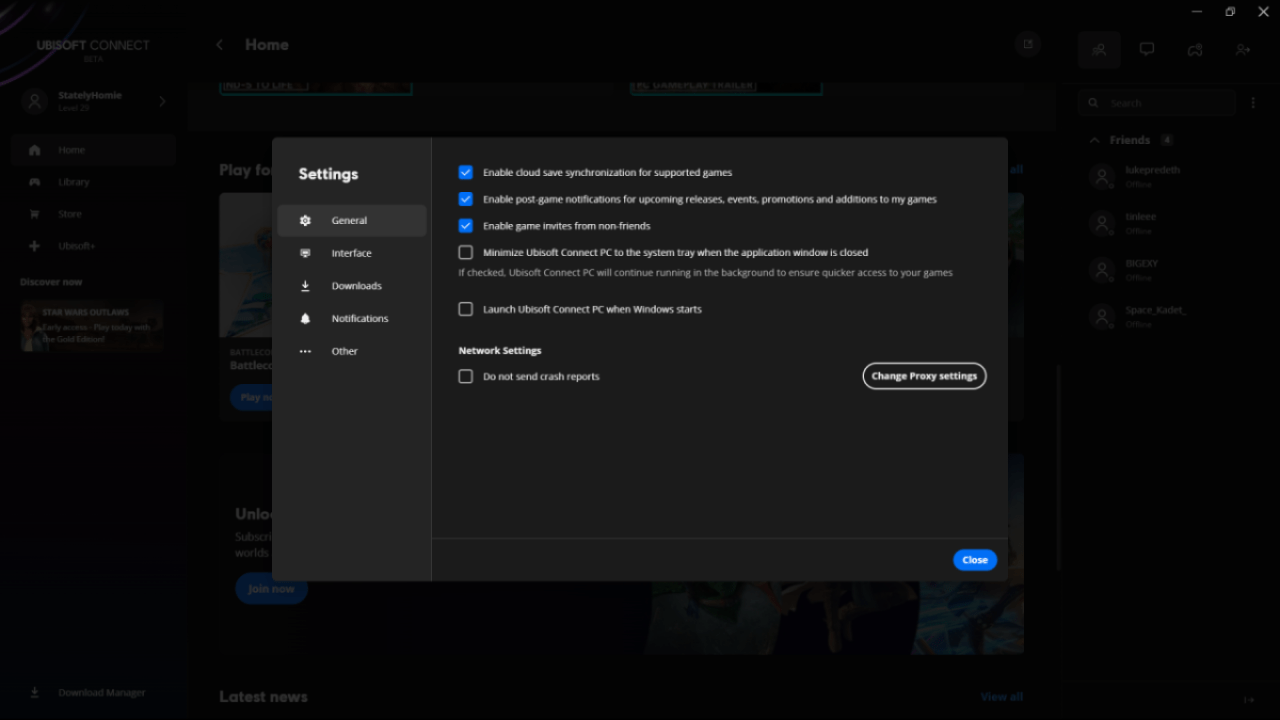Click the Interface monitor icon in Settings

pos(305,253)
